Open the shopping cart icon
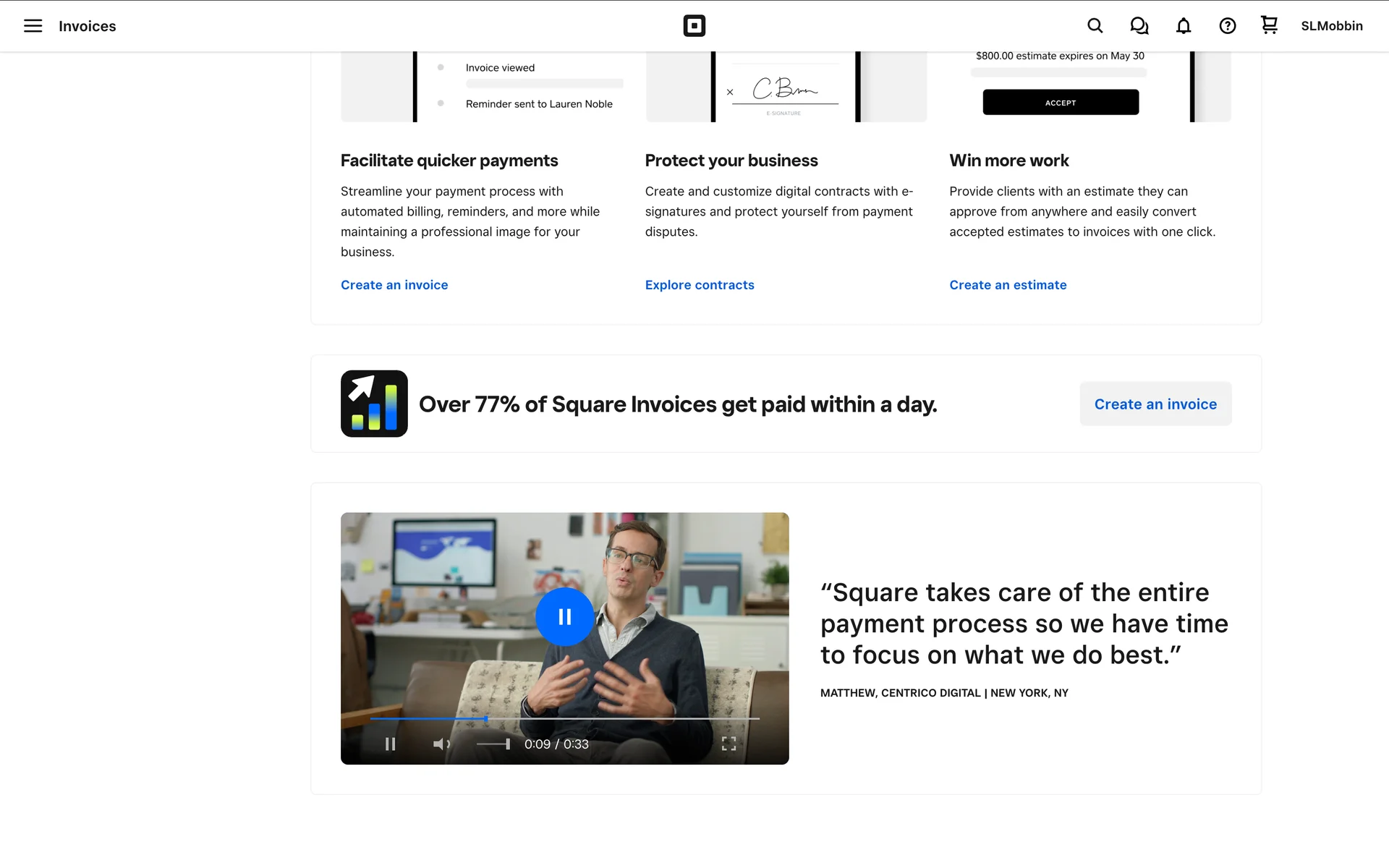 pos(1269,25)
